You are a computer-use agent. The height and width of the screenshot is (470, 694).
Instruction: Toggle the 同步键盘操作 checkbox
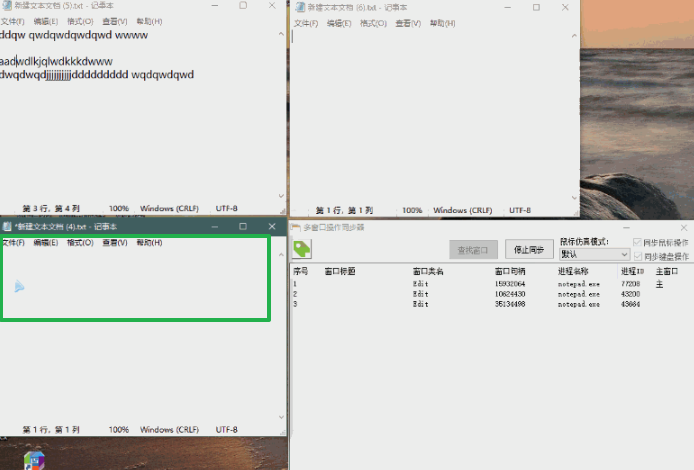637,256
